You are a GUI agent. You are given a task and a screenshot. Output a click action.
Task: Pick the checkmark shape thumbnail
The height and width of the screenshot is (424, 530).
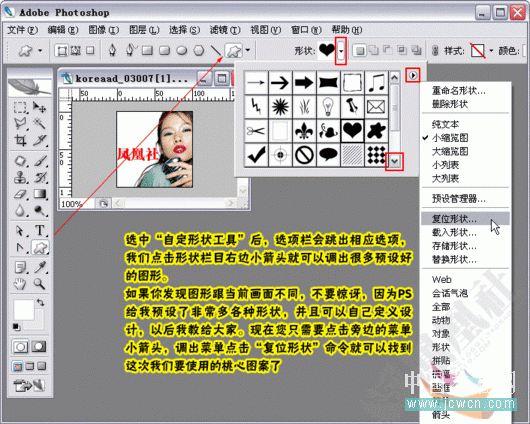coord(256,155)
